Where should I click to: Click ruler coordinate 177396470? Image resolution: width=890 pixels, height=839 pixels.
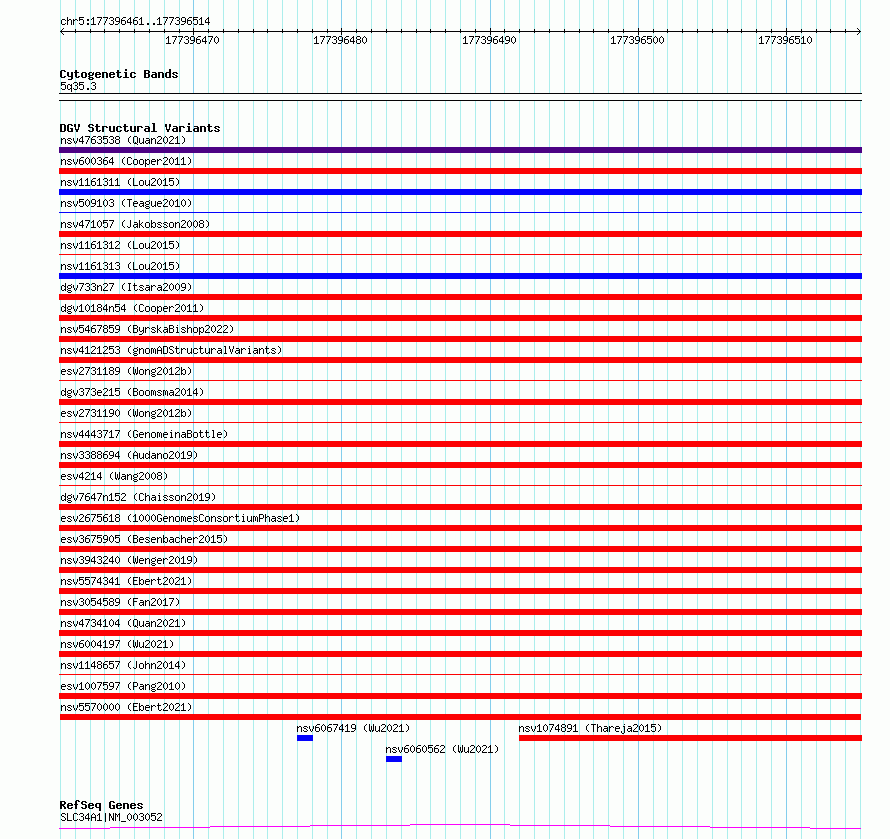(192, 40)
